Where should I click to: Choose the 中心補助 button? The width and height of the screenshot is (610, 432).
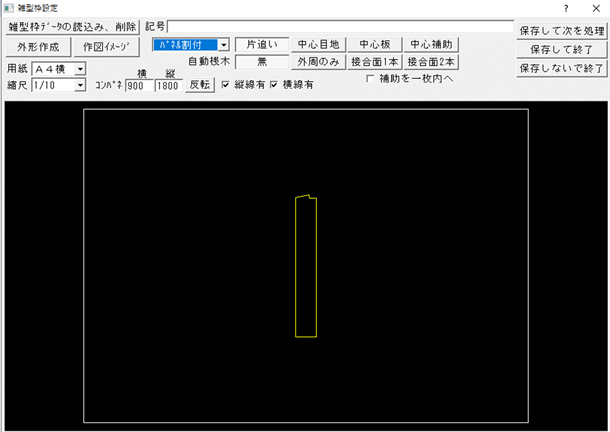point(432,44)
